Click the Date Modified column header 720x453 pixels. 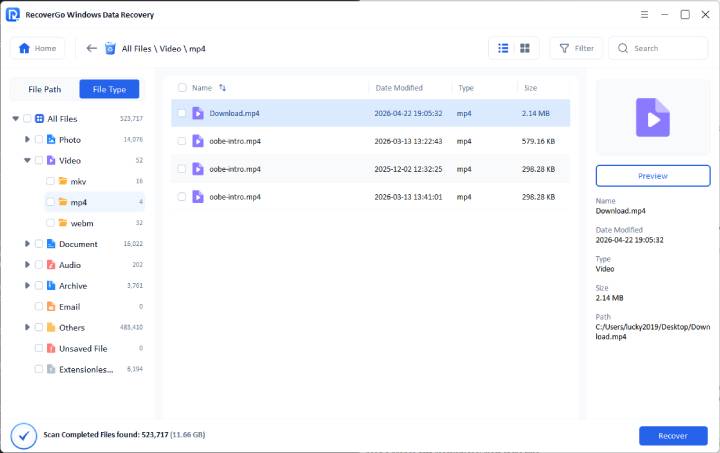tap(399, 88)
